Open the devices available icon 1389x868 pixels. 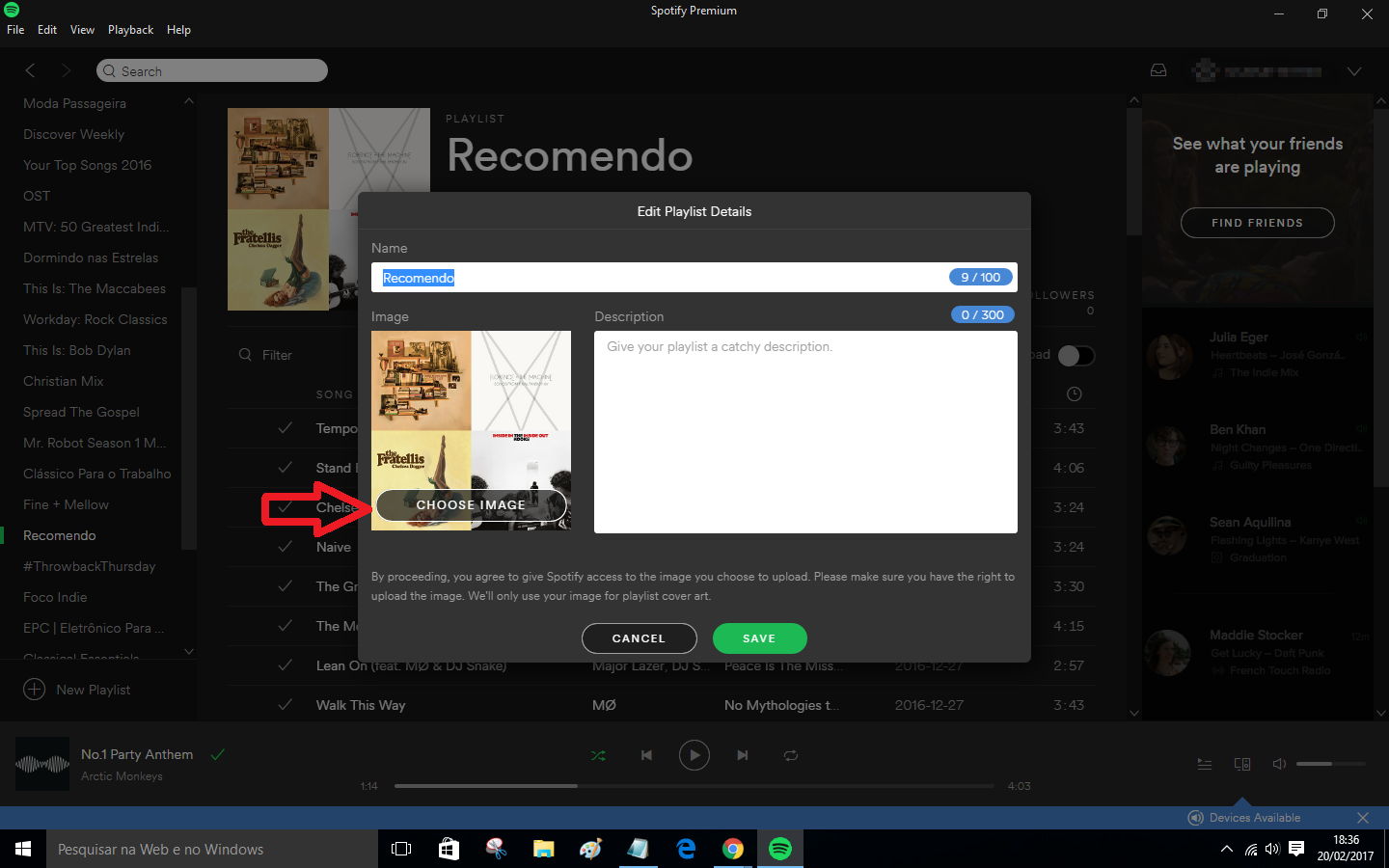(x=1242, y=764)
